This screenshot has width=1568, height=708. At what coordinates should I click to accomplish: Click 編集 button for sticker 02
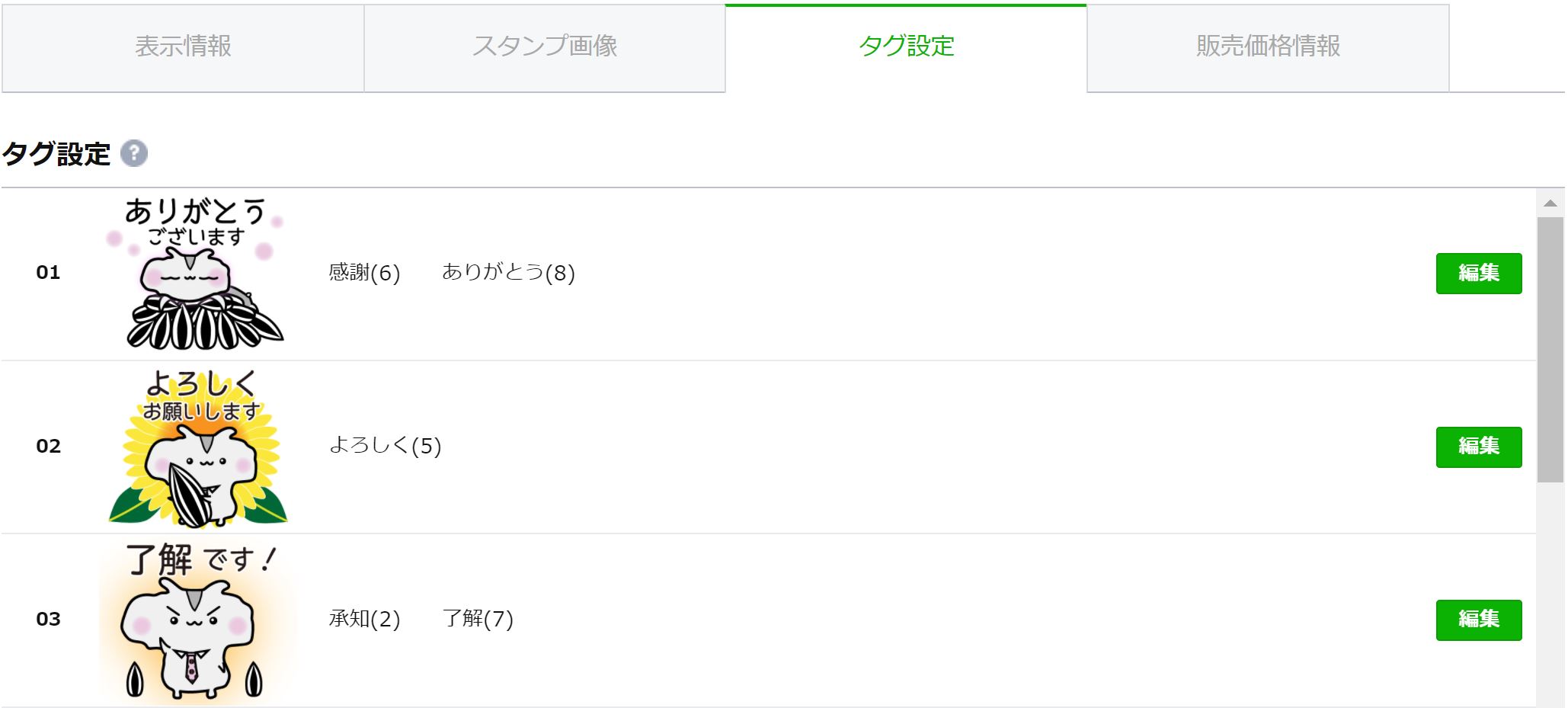pyautogui.click(x=1479, y=447)
